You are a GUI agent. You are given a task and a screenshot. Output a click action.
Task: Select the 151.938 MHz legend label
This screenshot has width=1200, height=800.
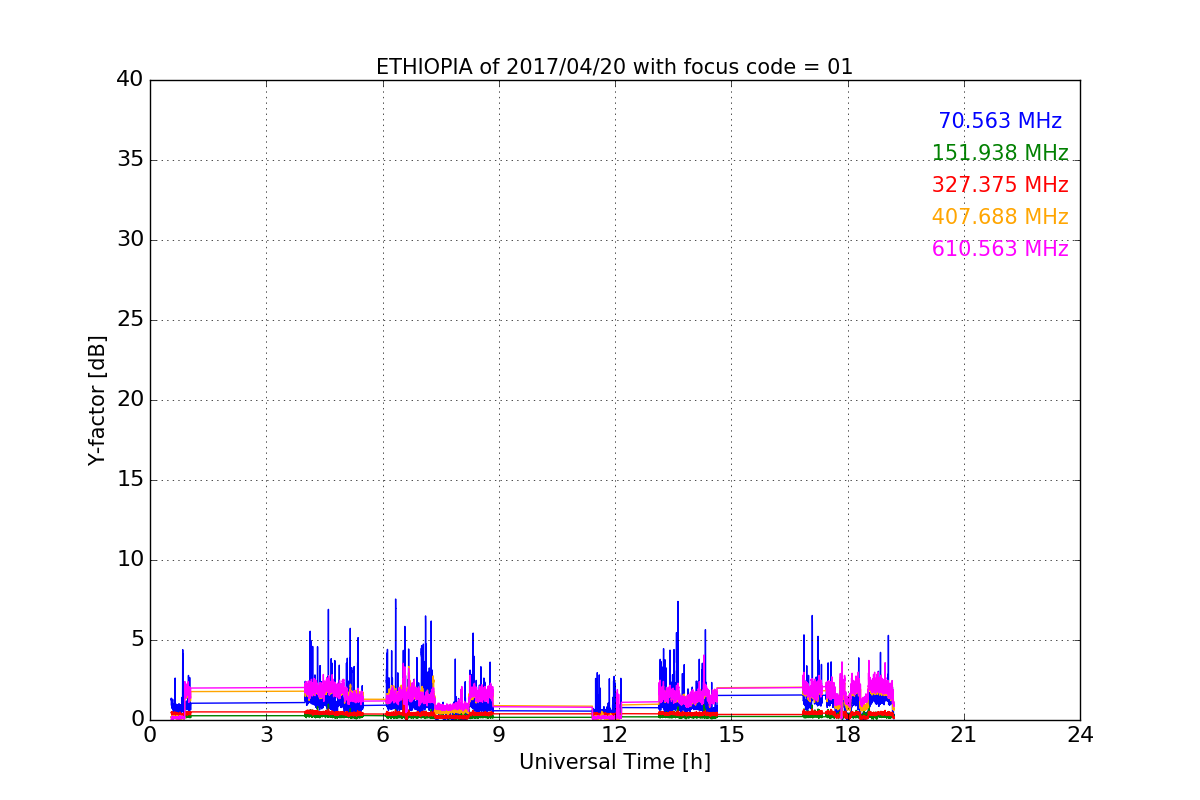point(1000,153)
